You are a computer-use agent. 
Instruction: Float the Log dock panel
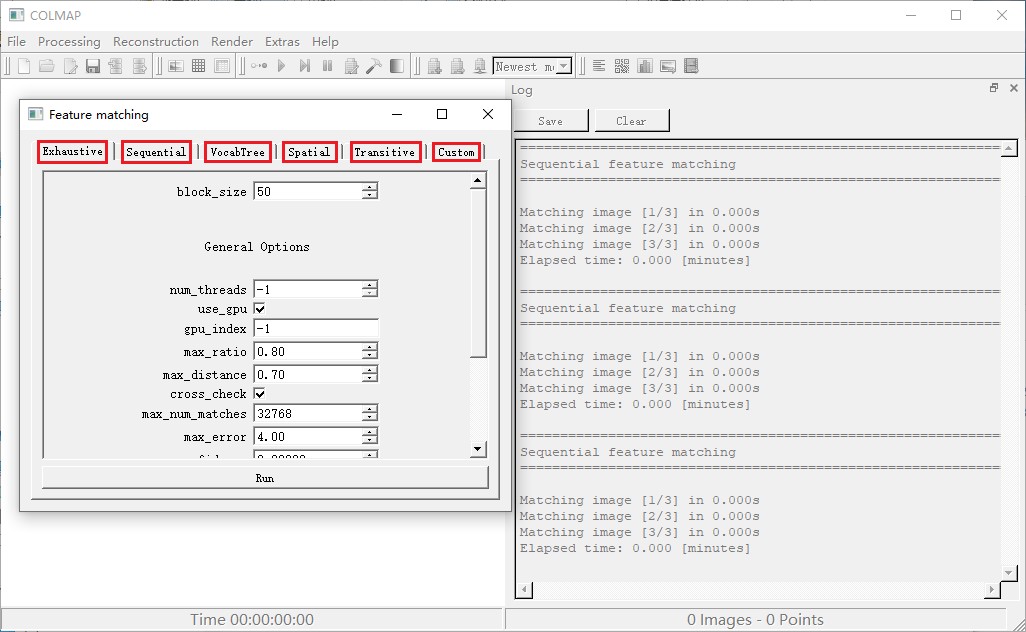click(994, 88)
